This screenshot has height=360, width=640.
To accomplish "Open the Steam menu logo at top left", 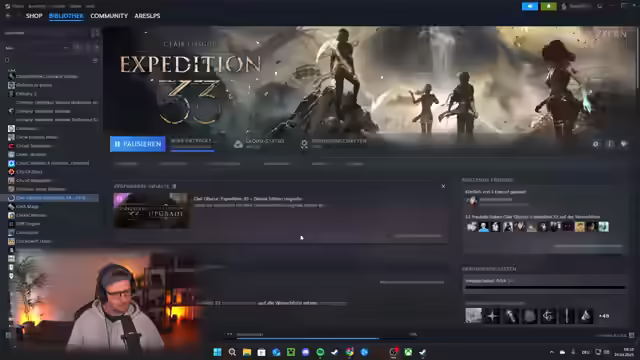I will coord(7,6).
